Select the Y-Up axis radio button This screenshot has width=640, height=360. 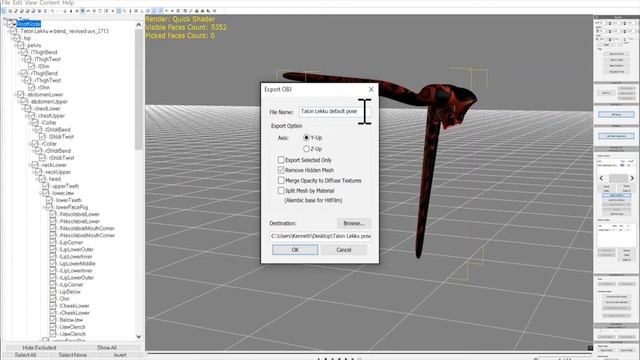click(306, 138)
